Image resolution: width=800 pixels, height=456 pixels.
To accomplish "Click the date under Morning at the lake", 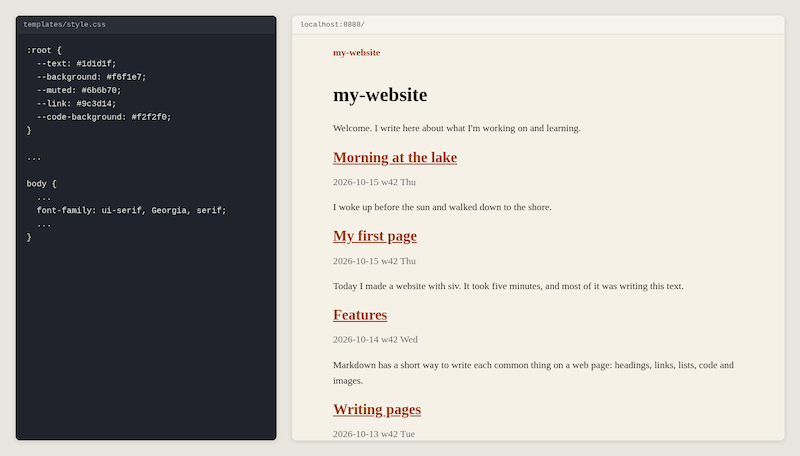I will pyautogui.click(x=374, y=182).
